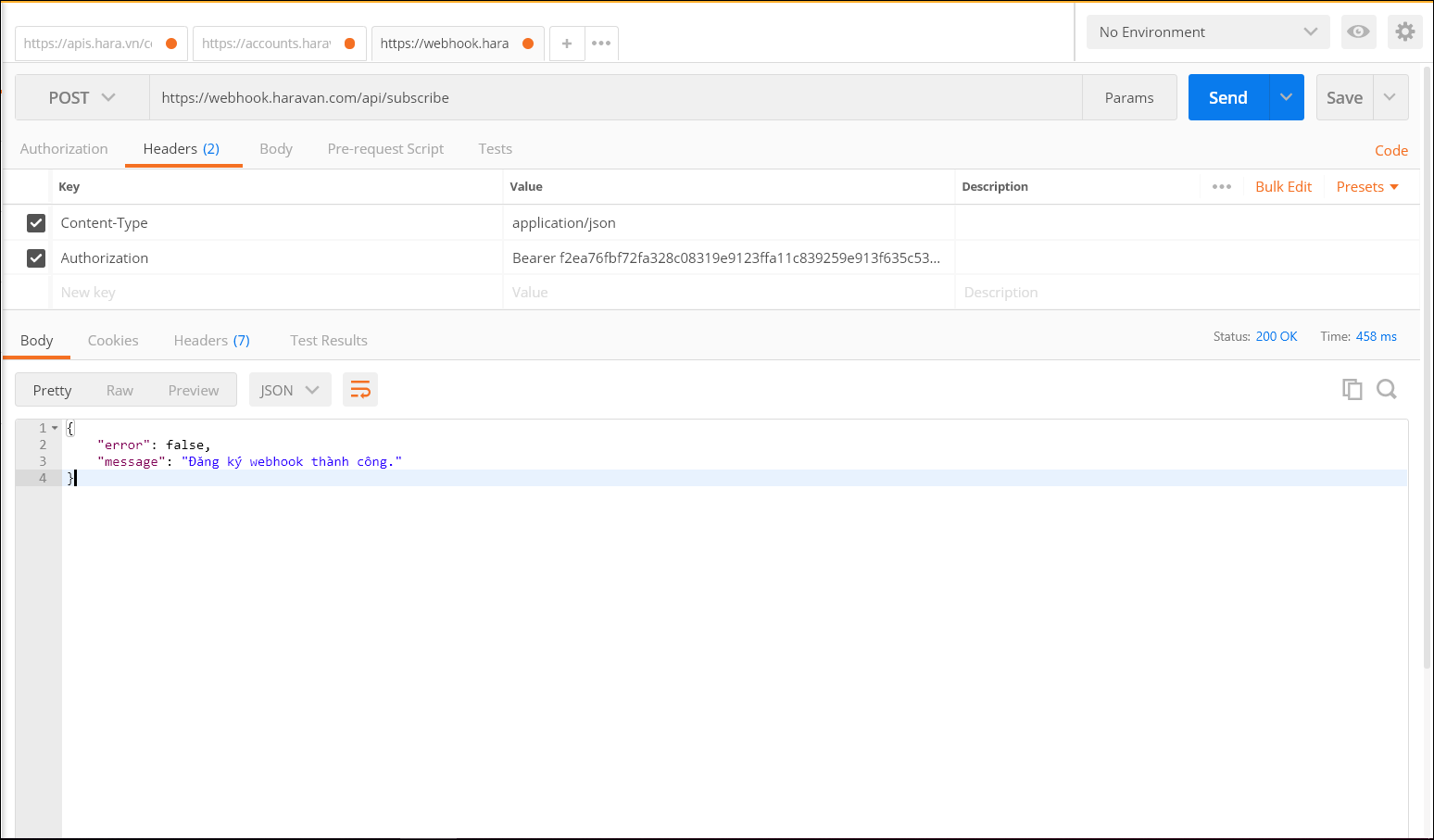This screenshot has height=840, width=1434.
Task: Click the blue Send button
Action: pos(1227,97)
